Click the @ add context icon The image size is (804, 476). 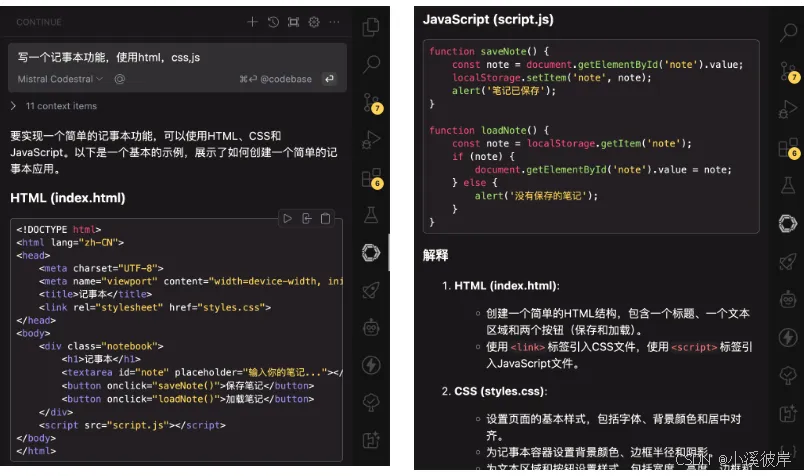click(119, 79)
